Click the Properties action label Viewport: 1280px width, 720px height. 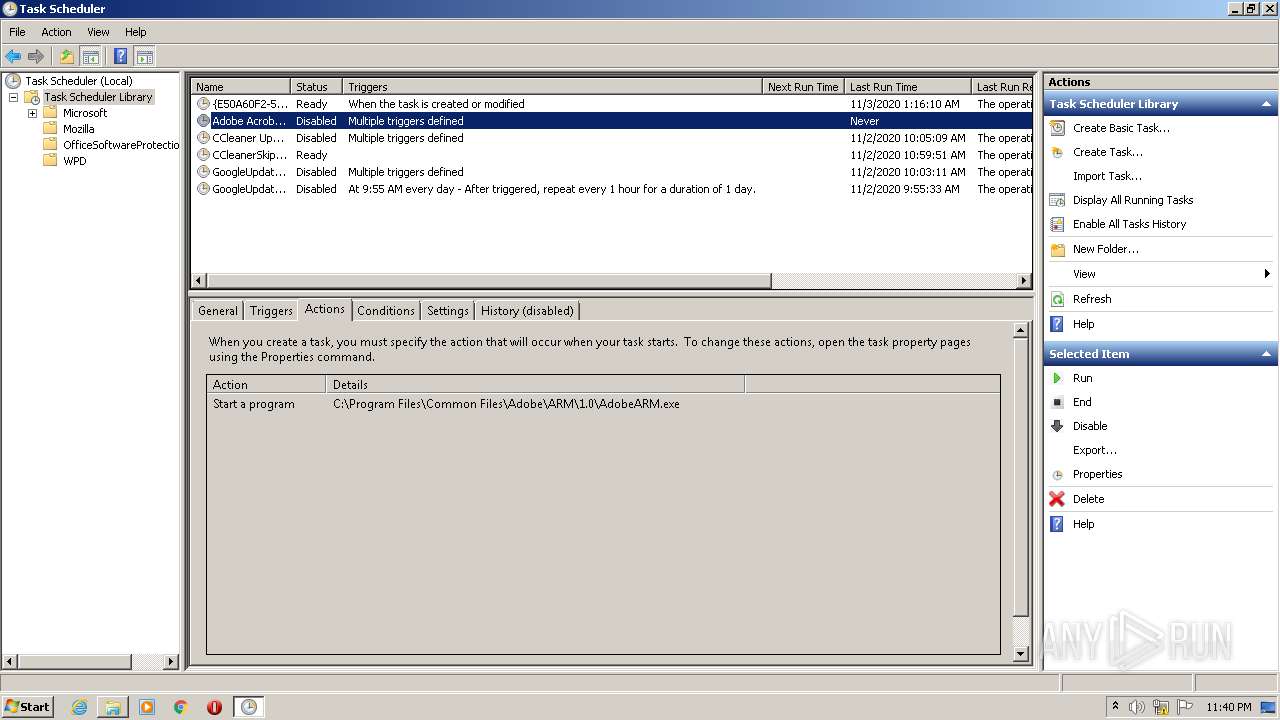tap(1097, 474)
